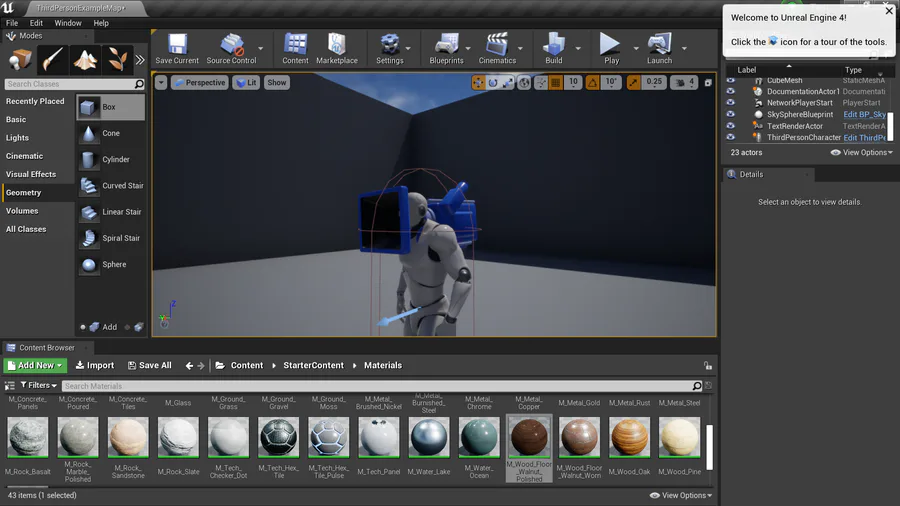Open Content Browser View Options dropdown

point(681,495)
